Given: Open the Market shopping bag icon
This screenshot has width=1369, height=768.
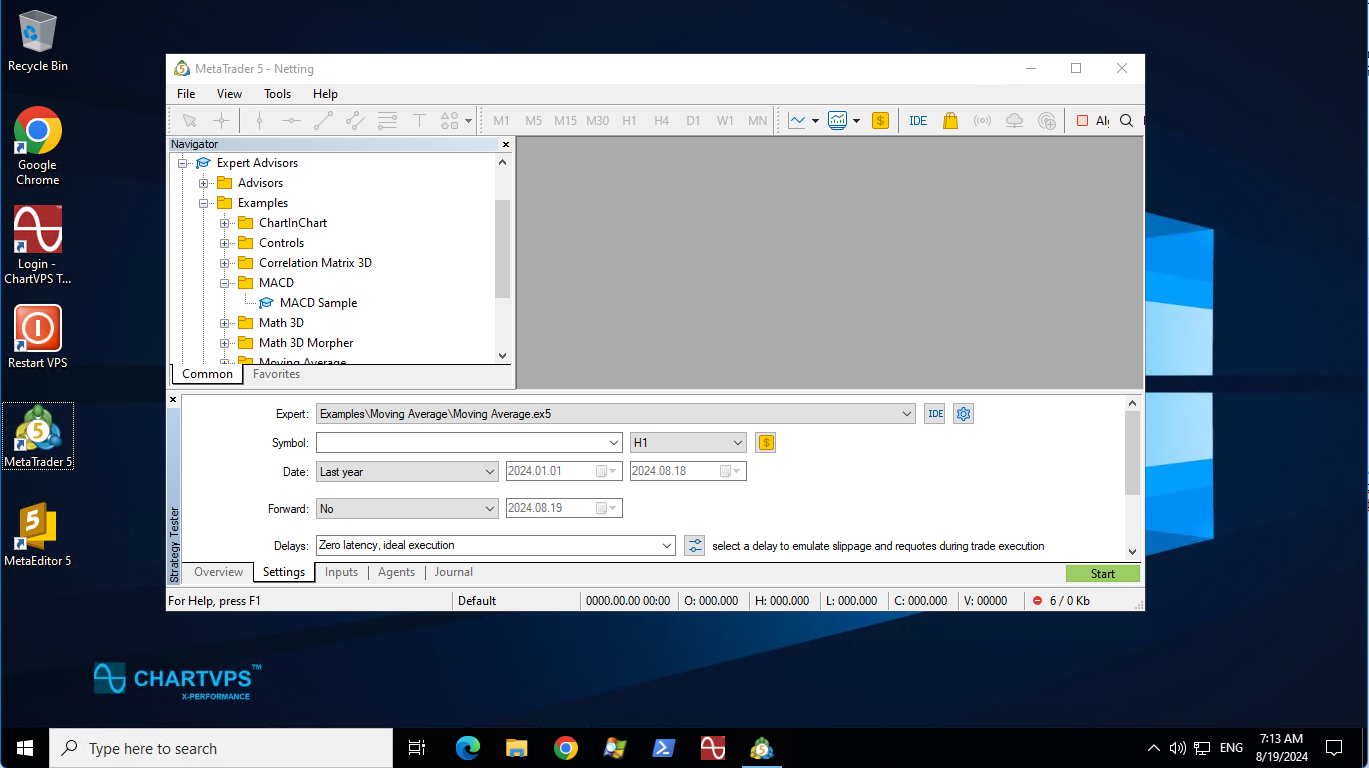Looking at the screenshot, I should pos(950,121).
